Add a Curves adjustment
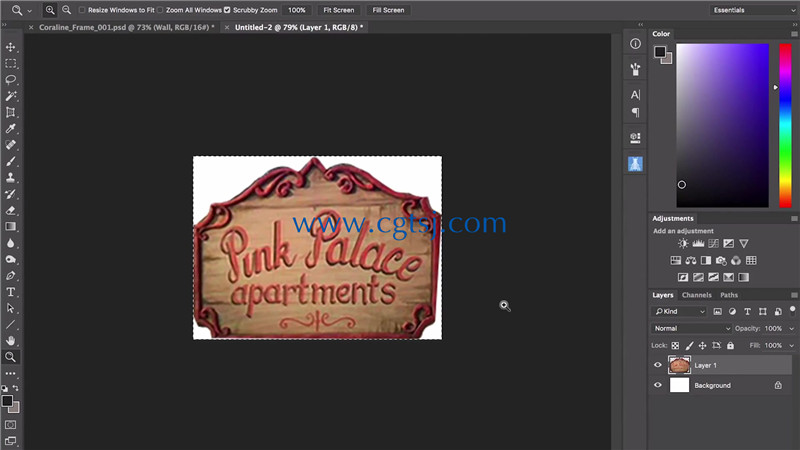800x450 pixels. (713, 243)
